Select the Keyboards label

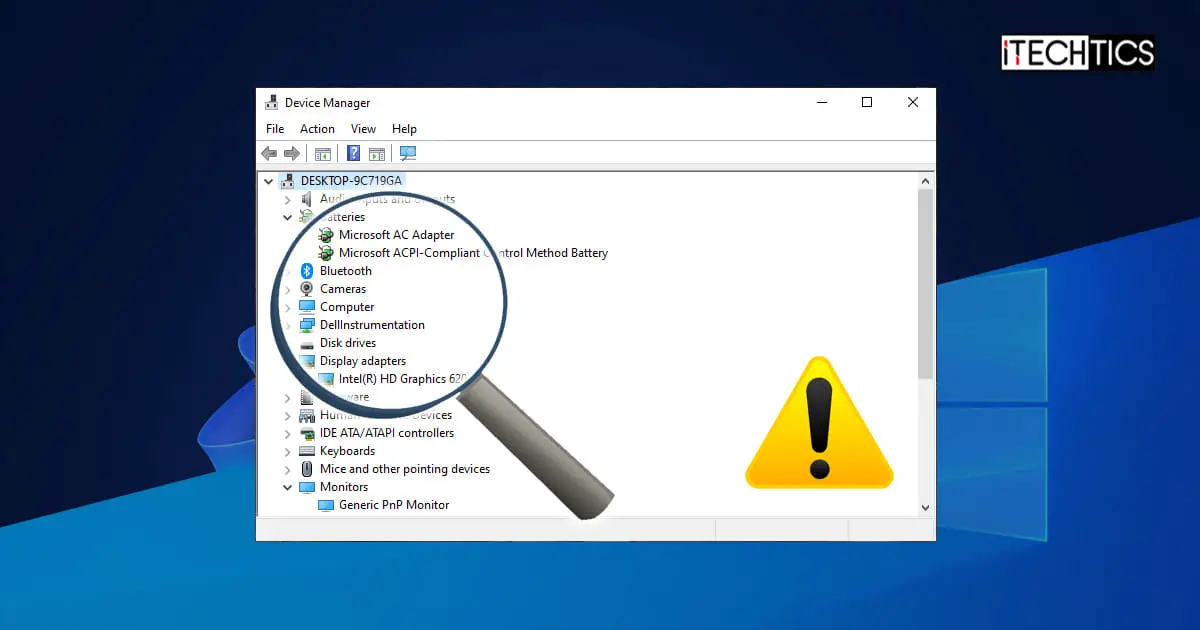[x=347, y=451]
